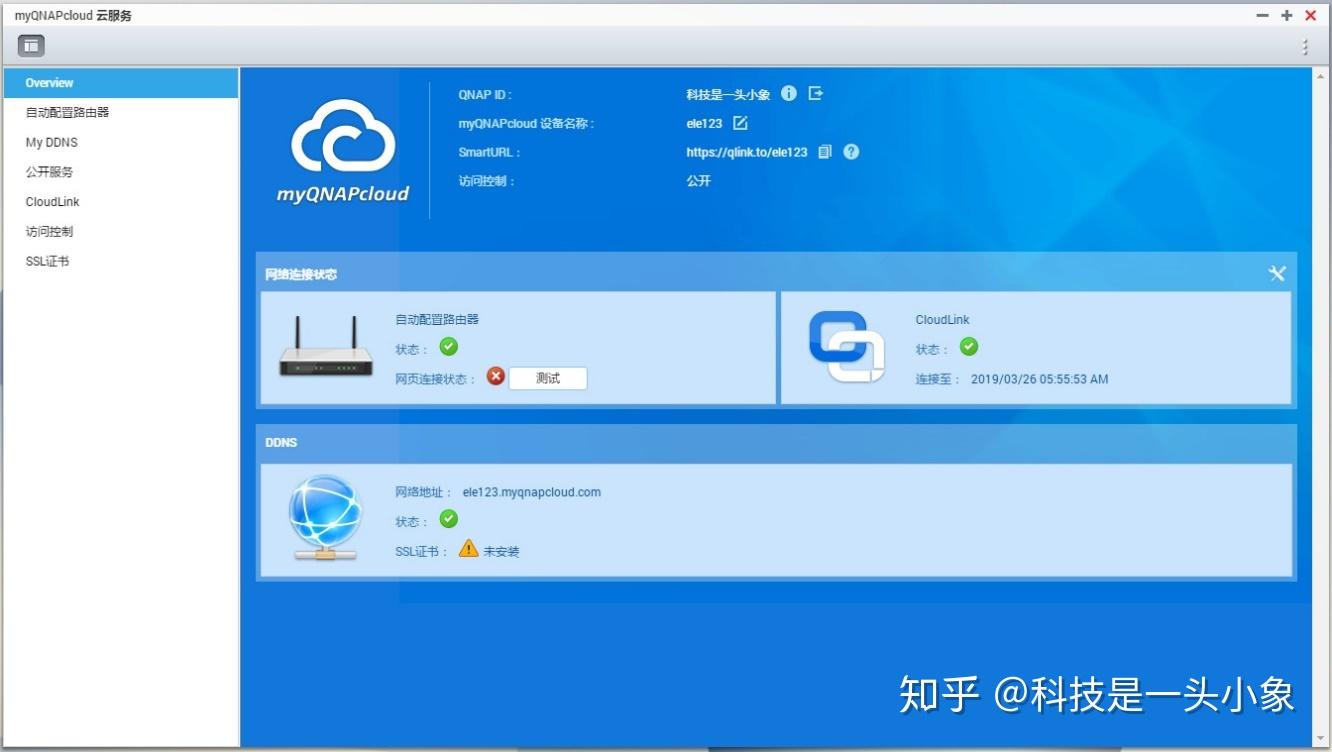The image size is (1332, 752).
Task: Click the SSL certificate warning triangle
Action: click(469, 548)
